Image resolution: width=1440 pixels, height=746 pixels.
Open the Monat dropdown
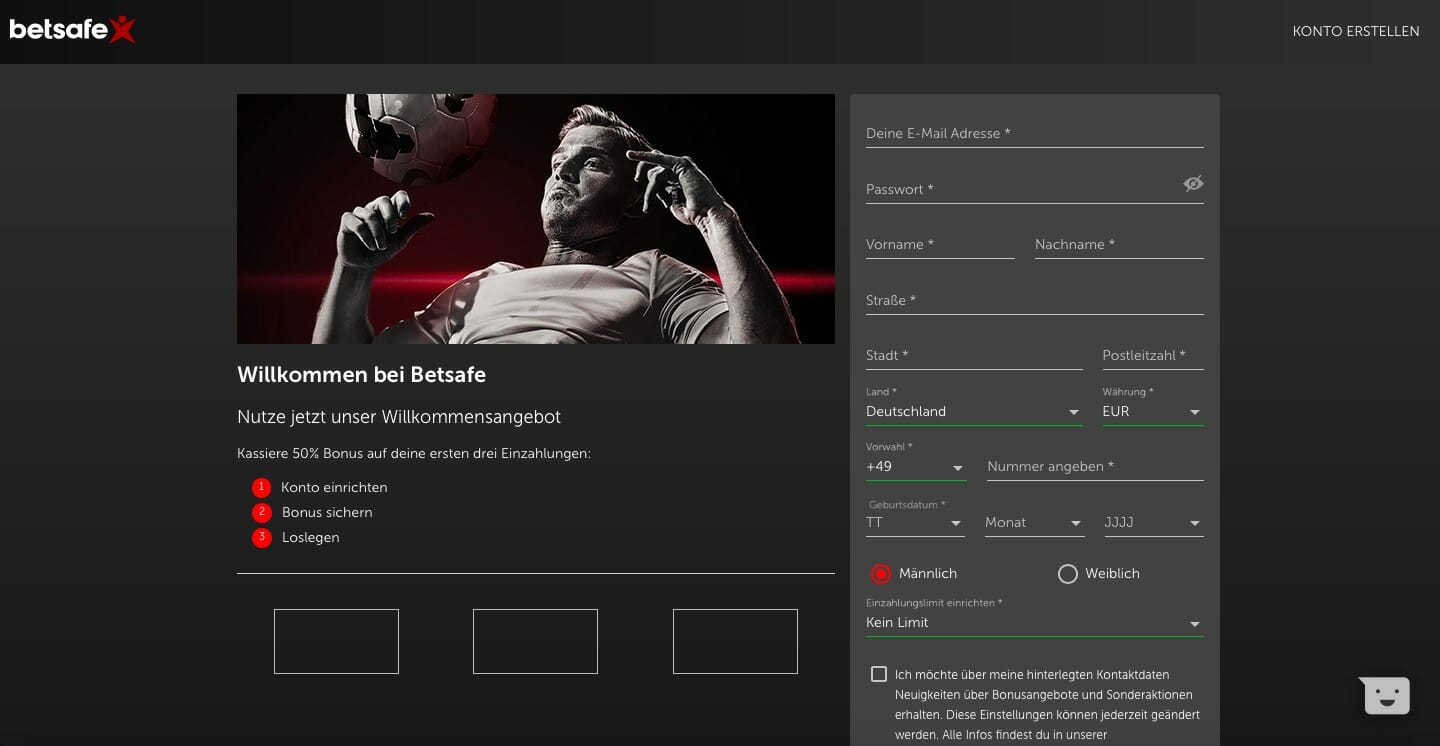pos(1034,523)
